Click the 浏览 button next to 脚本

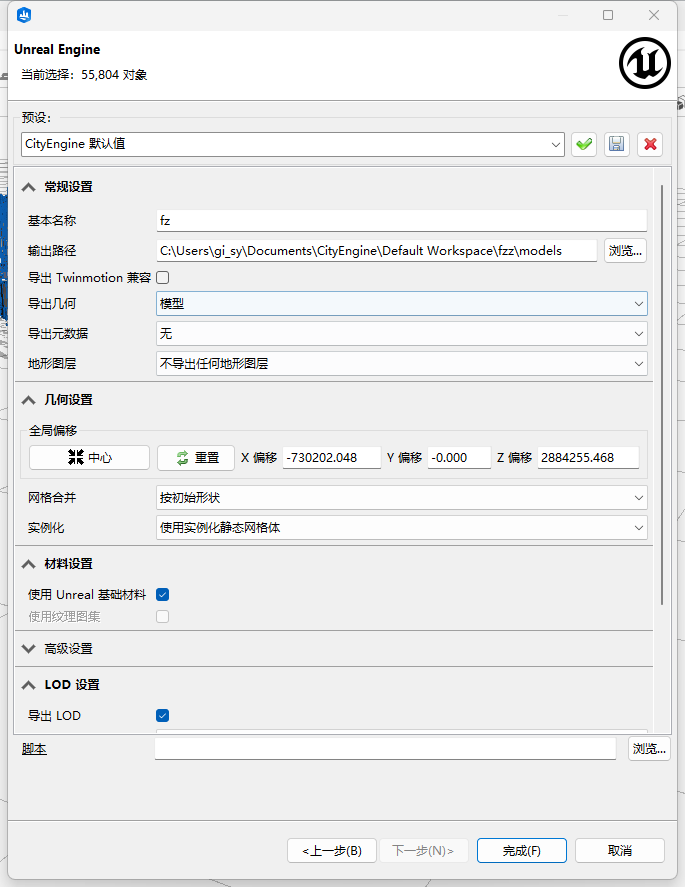coord(649,749)
